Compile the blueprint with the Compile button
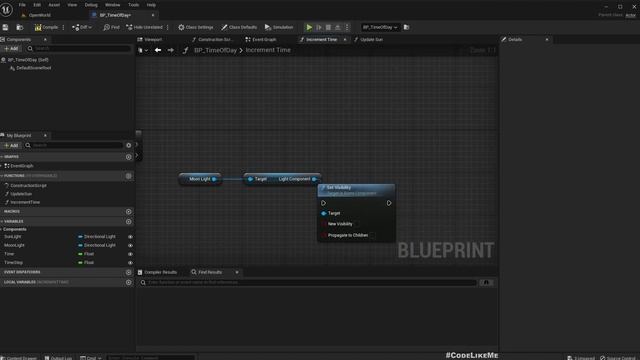The width and height of the screenshot is (640, 360). (47, 27)
